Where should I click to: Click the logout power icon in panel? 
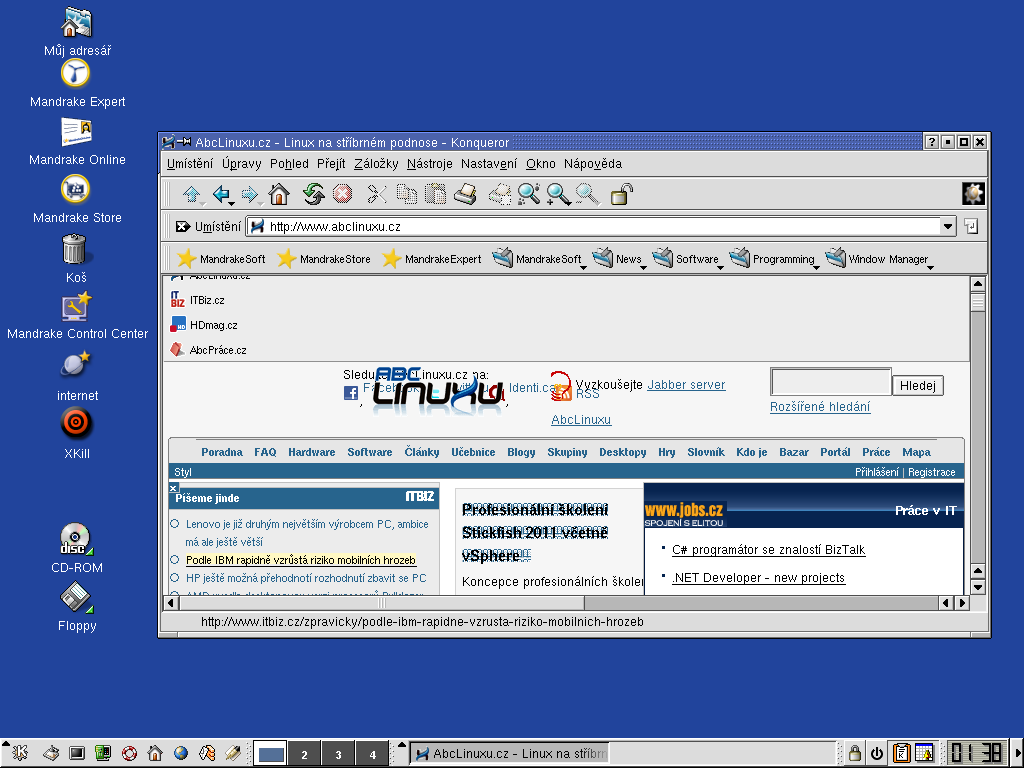pyautogui.click(x=877, y=754)
